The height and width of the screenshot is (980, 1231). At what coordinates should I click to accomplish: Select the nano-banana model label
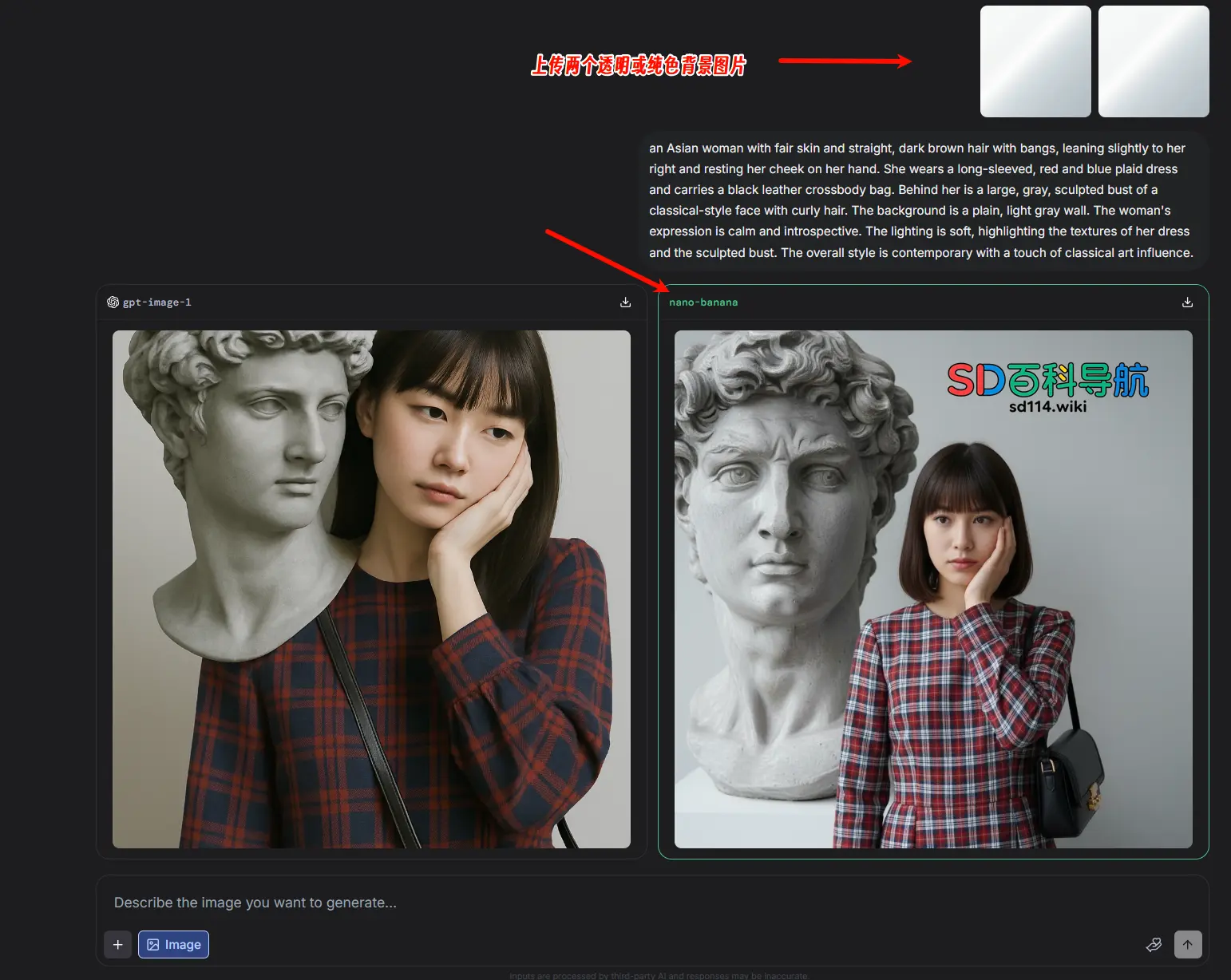pos(703,302)
